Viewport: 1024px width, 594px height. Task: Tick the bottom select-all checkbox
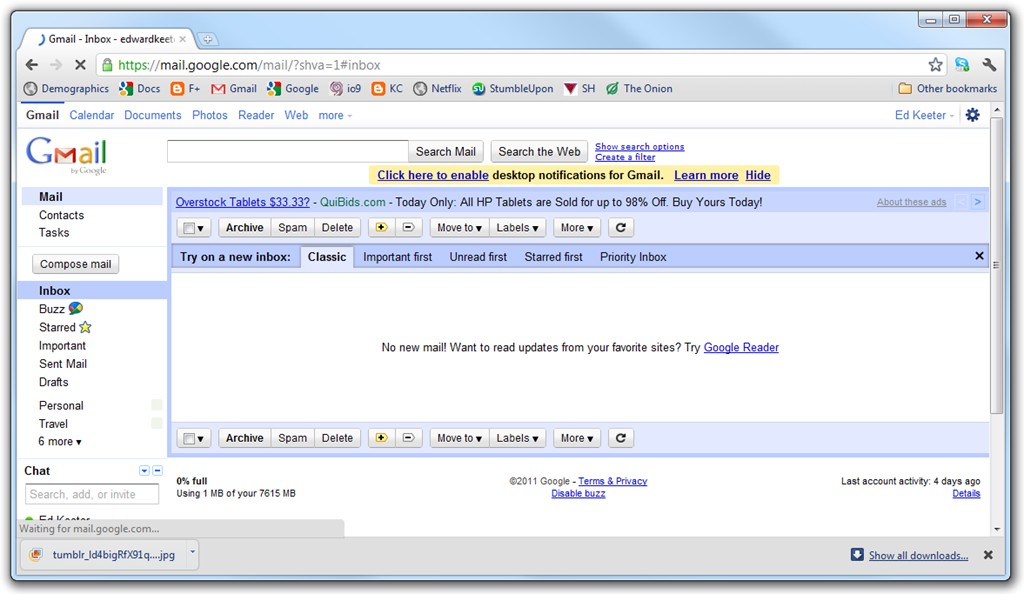pyautogui.click(x=189, y=439)
